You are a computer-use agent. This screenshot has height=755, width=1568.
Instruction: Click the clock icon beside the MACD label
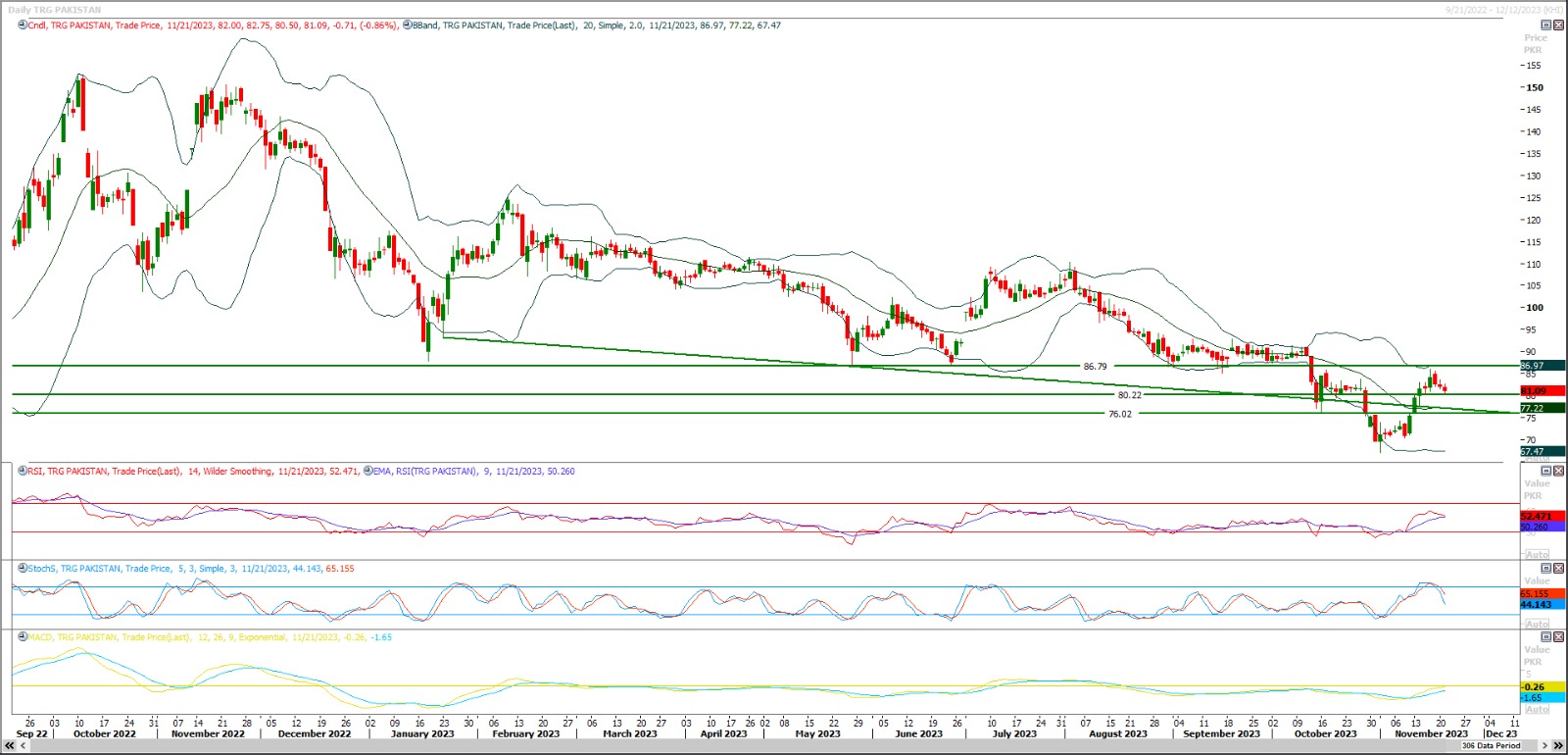(x=22, y=637)
